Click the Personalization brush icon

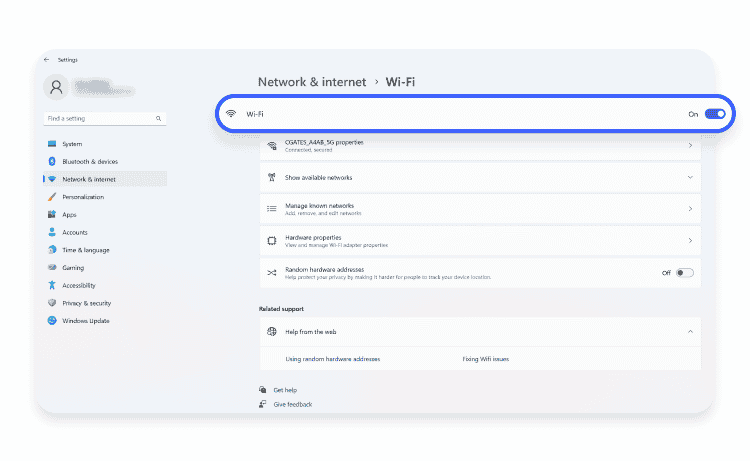tap(52, 197)
